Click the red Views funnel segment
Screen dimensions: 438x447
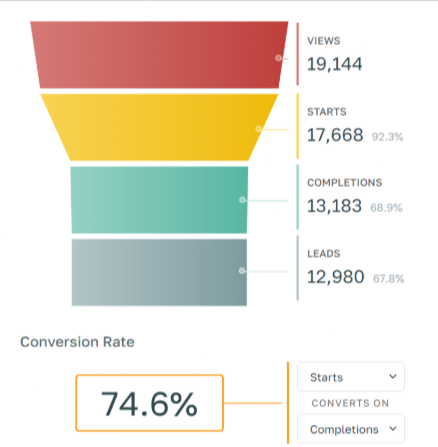(159, 55)
